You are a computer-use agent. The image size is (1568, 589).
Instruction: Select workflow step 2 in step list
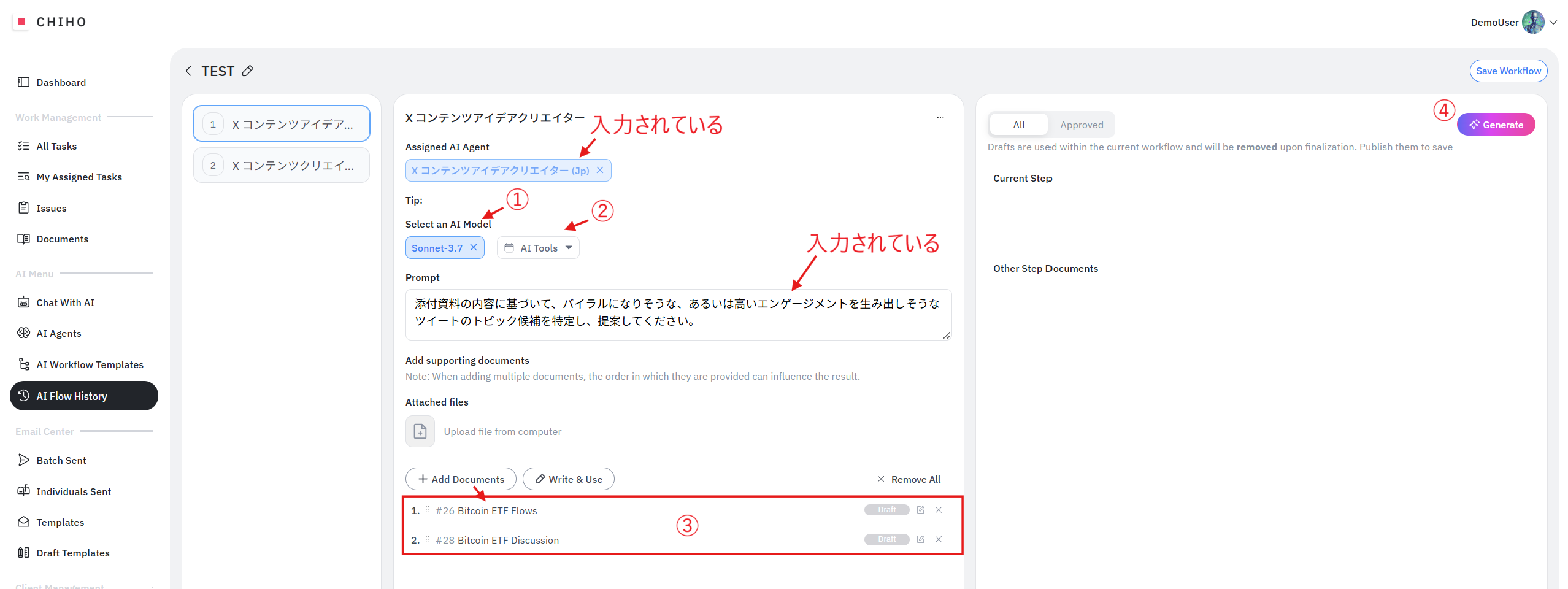(x=282, y=166)
